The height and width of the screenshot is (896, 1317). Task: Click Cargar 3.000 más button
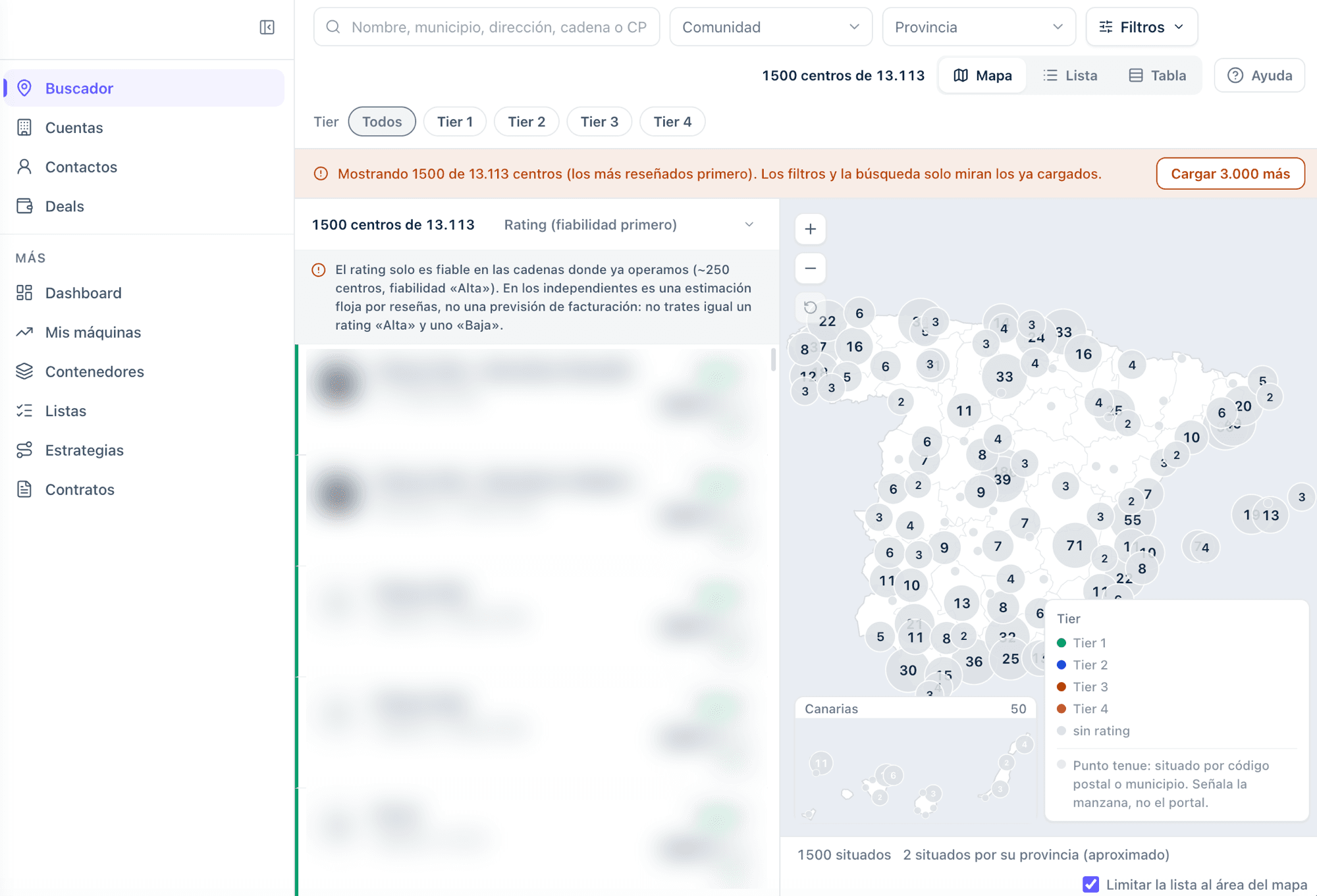[1230, 174]
